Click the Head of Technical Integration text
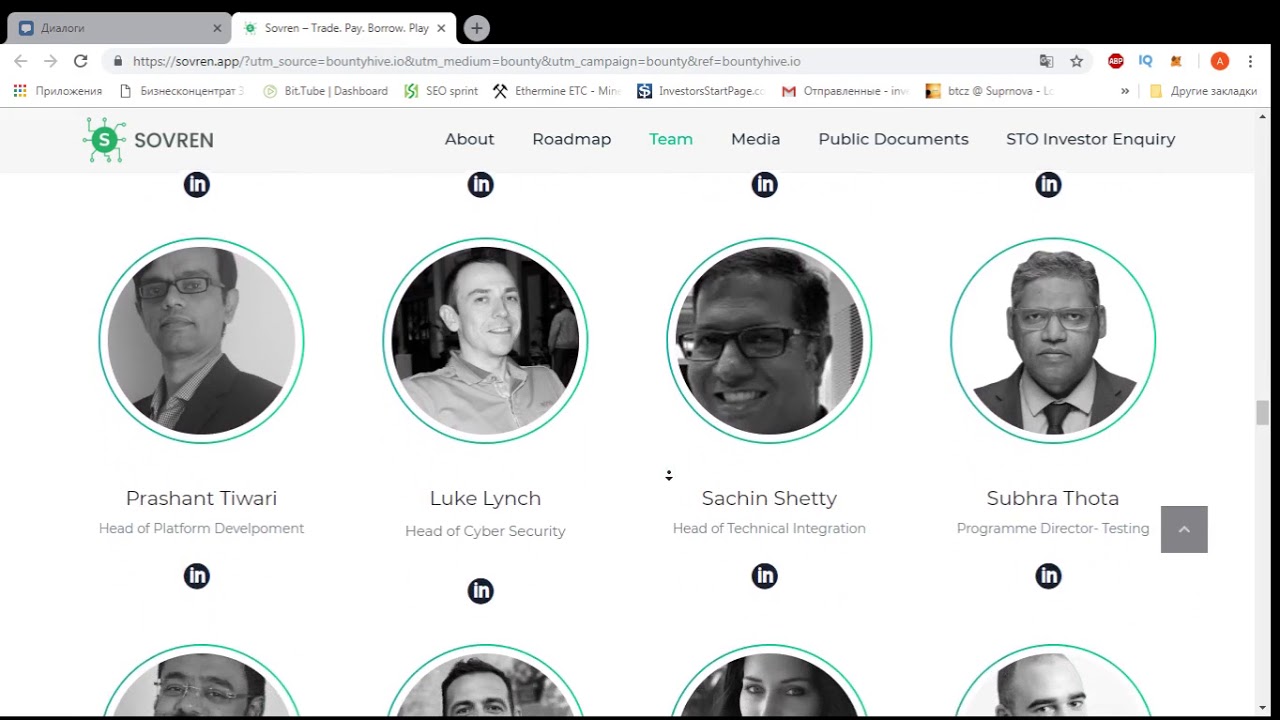 [x=769, y=528]
